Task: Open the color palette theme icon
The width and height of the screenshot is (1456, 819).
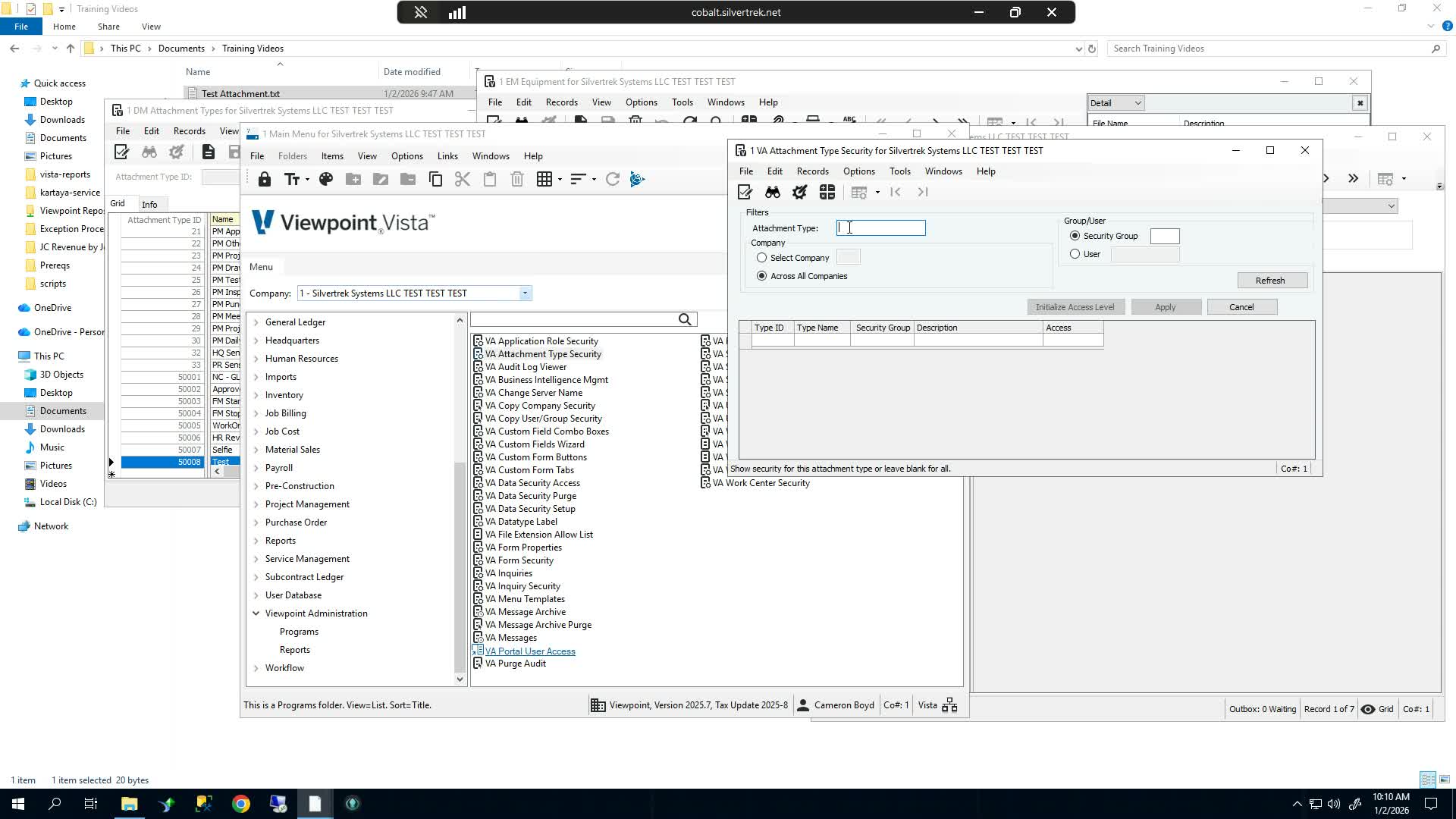Action: coord(326,179)
